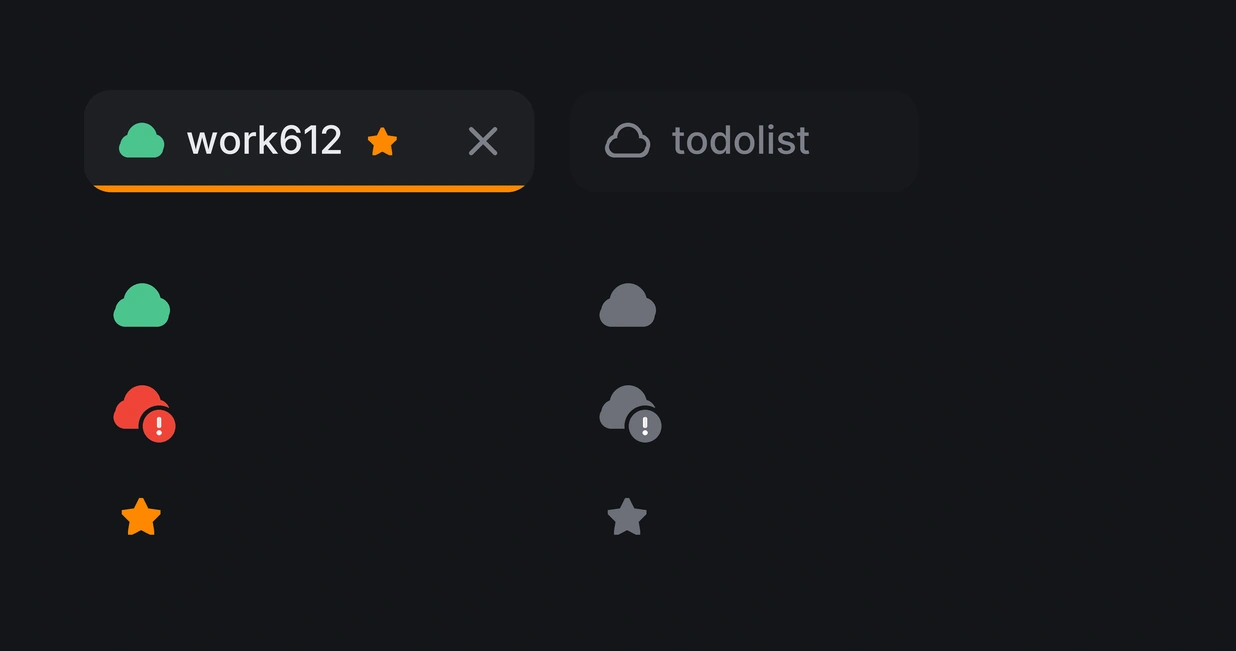
Task: Click the work612 text in the active tab
Action: pyautogui.click(x=264, y=141)
